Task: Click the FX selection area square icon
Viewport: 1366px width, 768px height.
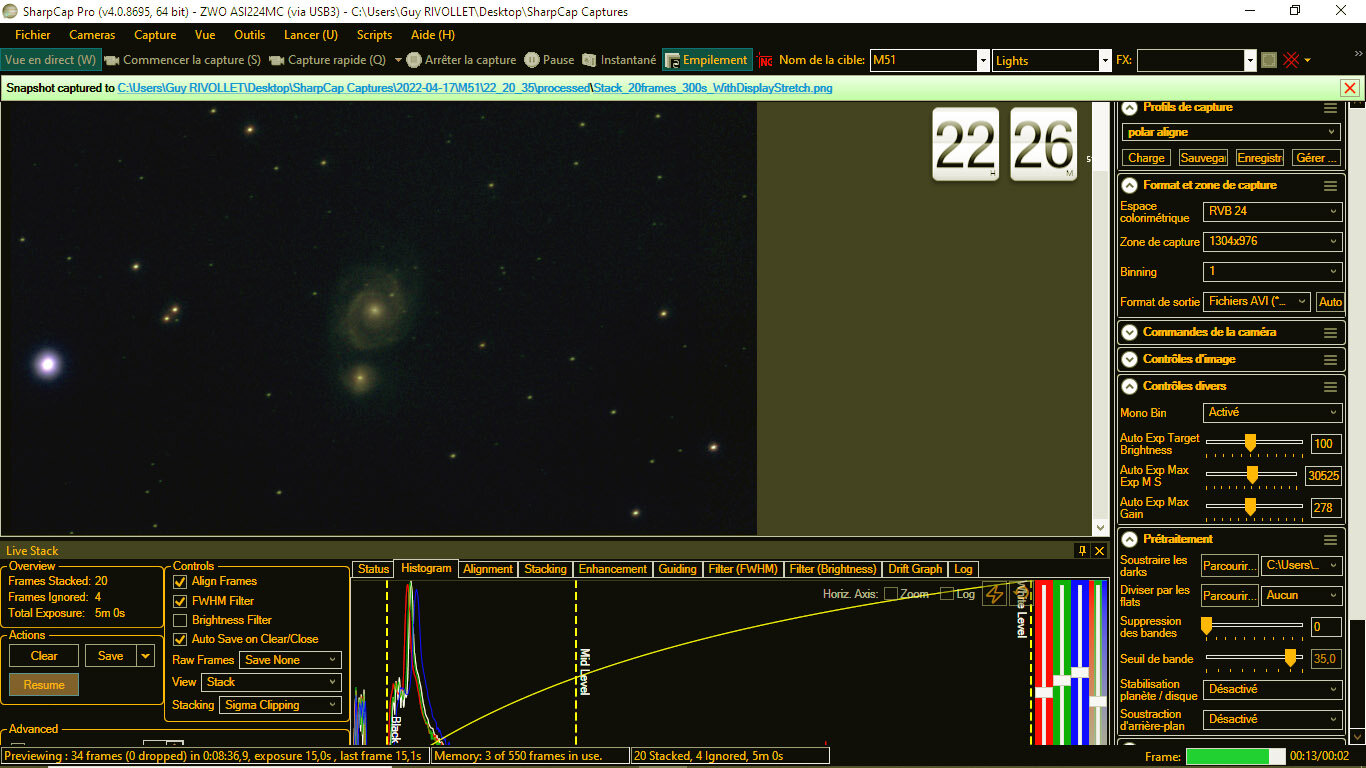Action: pos(1269,60)
